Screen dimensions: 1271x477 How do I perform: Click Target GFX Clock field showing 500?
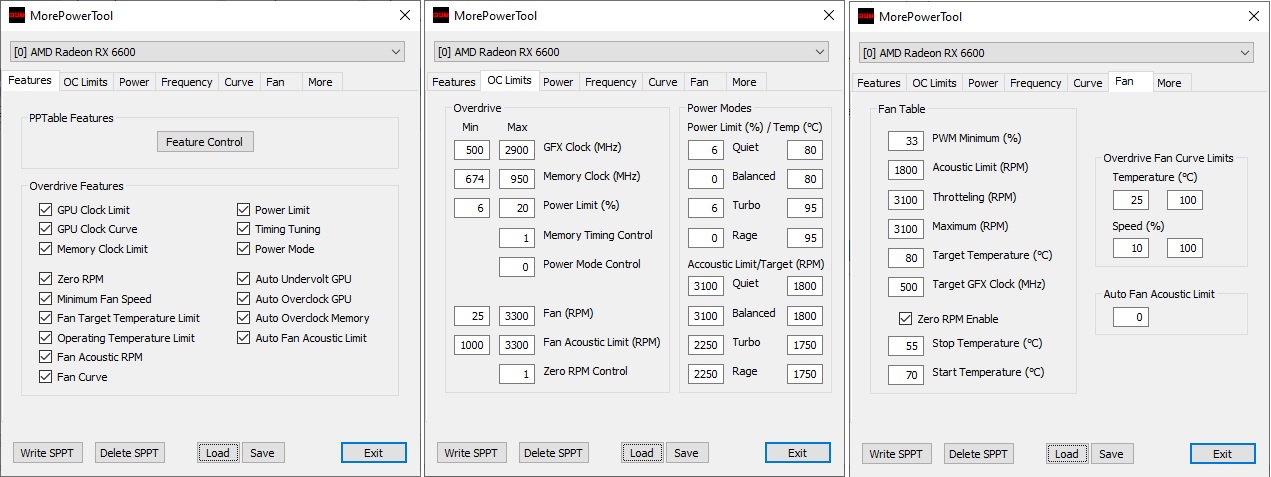click(906, 287)
